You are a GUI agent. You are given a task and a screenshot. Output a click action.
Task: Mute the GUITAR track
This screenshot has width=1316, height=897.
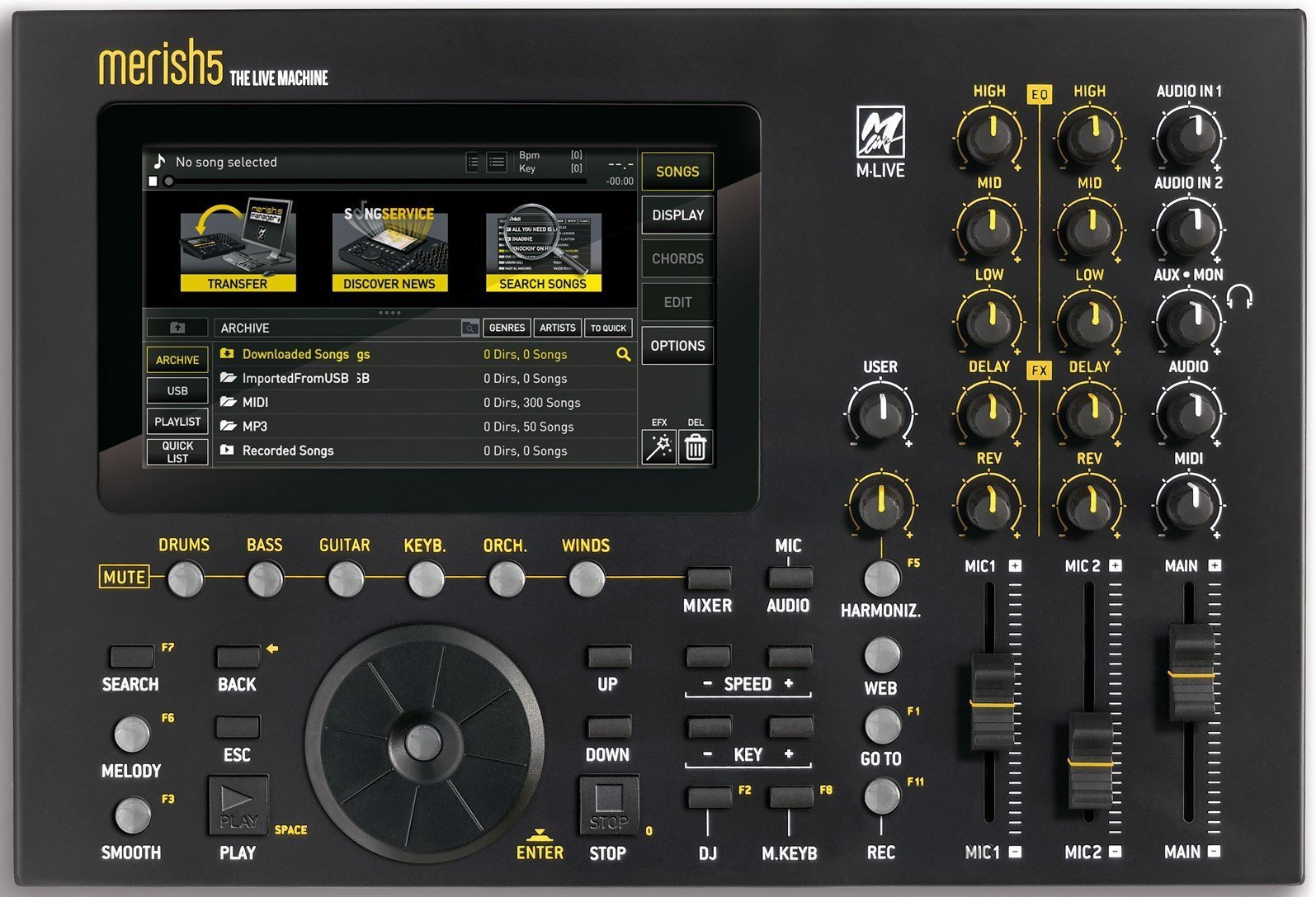click(x=345, y=578)
